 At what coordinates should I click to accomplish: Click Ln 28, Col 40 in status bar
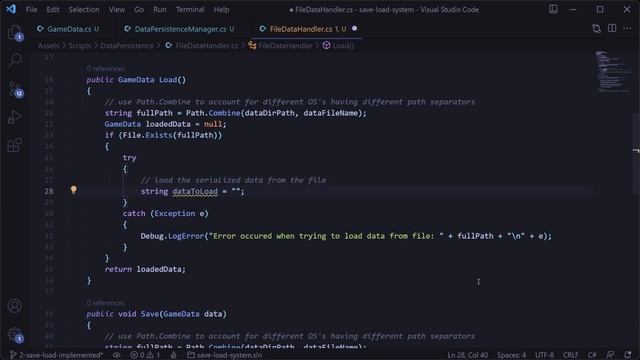pyautogui.click(x=467, y=355)
